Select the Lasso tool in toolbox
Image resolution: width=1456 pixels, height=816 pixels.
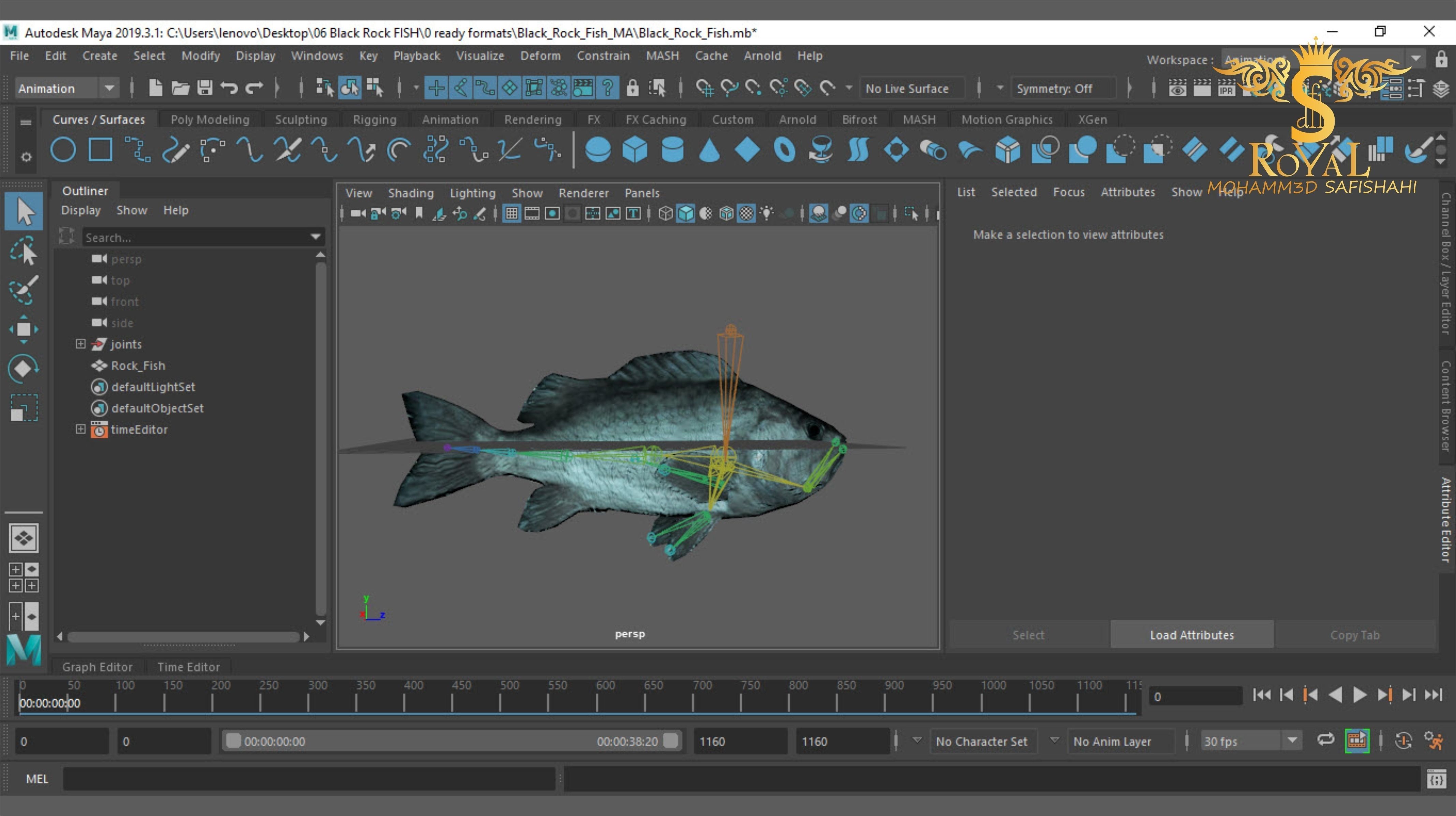[24, 251]
